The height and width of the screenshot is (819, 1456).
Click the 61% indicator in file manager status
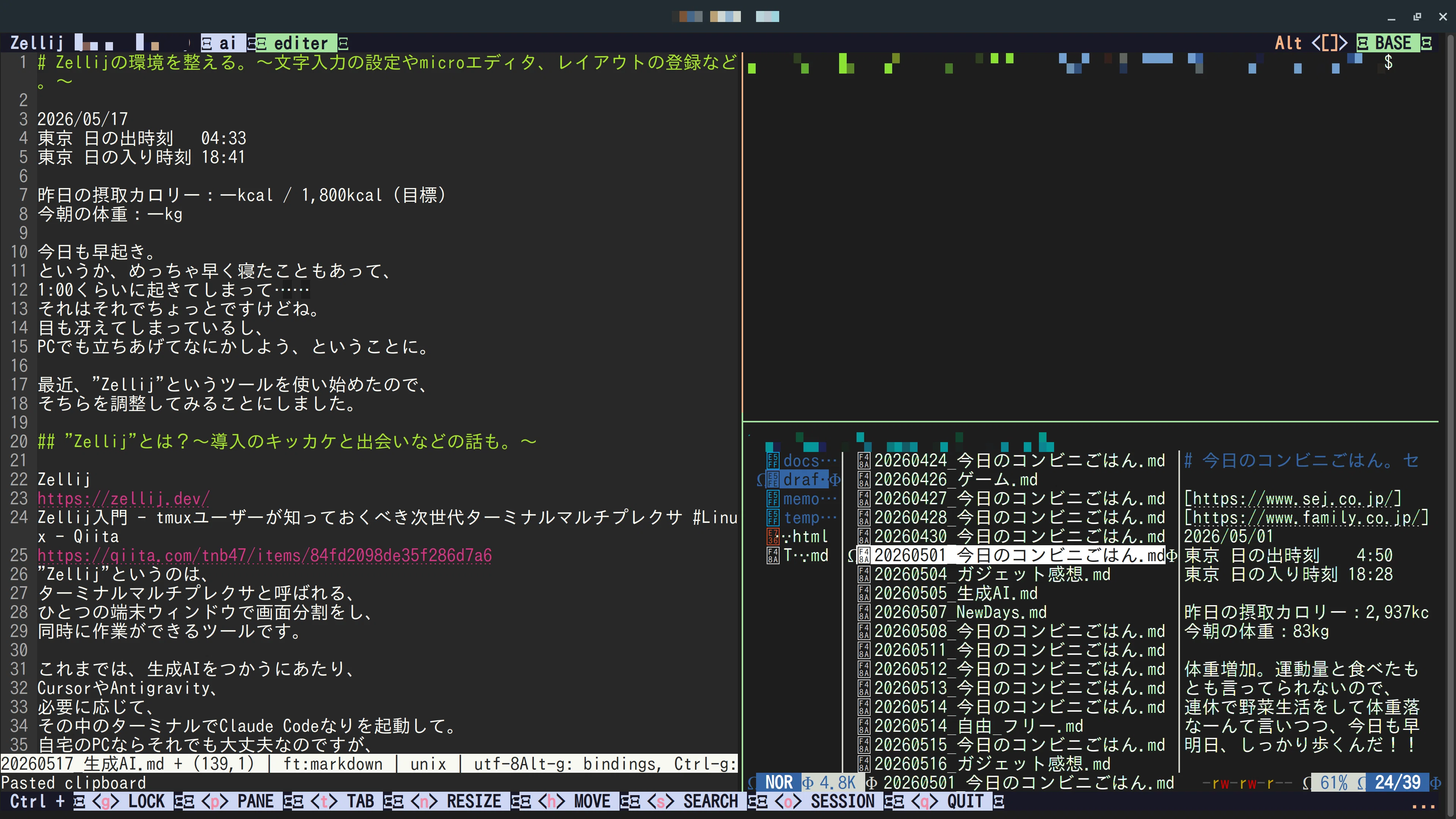pos(1334,782)
